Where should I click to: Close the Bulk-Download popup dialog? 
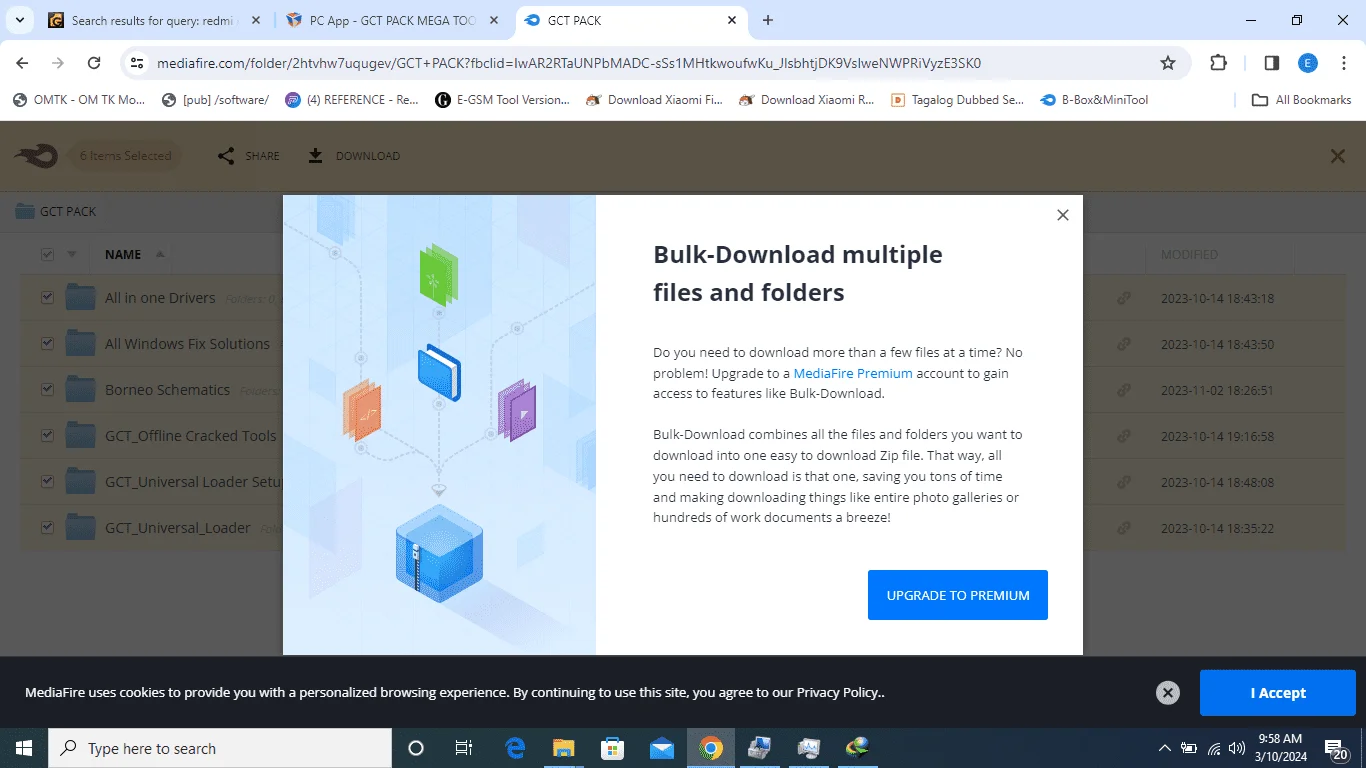[1063, 215]
